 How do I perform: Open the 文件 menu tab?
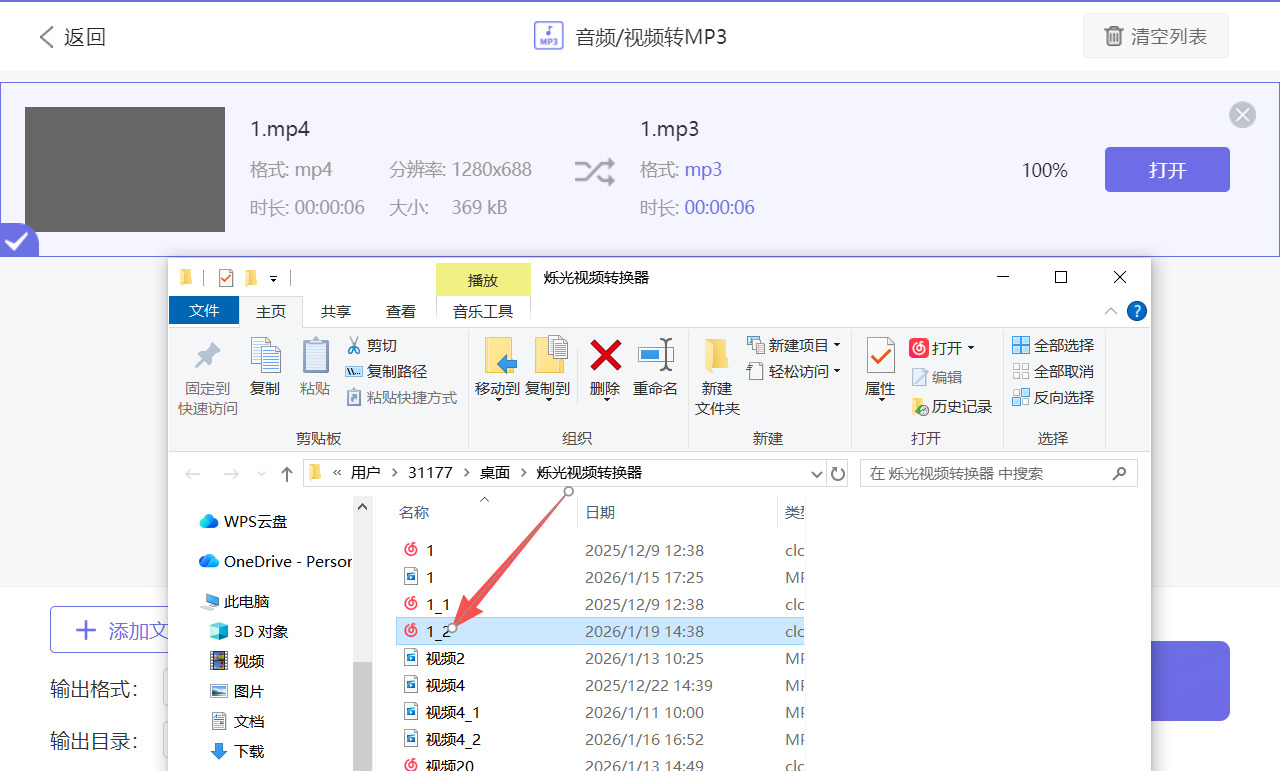pos(204,311)
